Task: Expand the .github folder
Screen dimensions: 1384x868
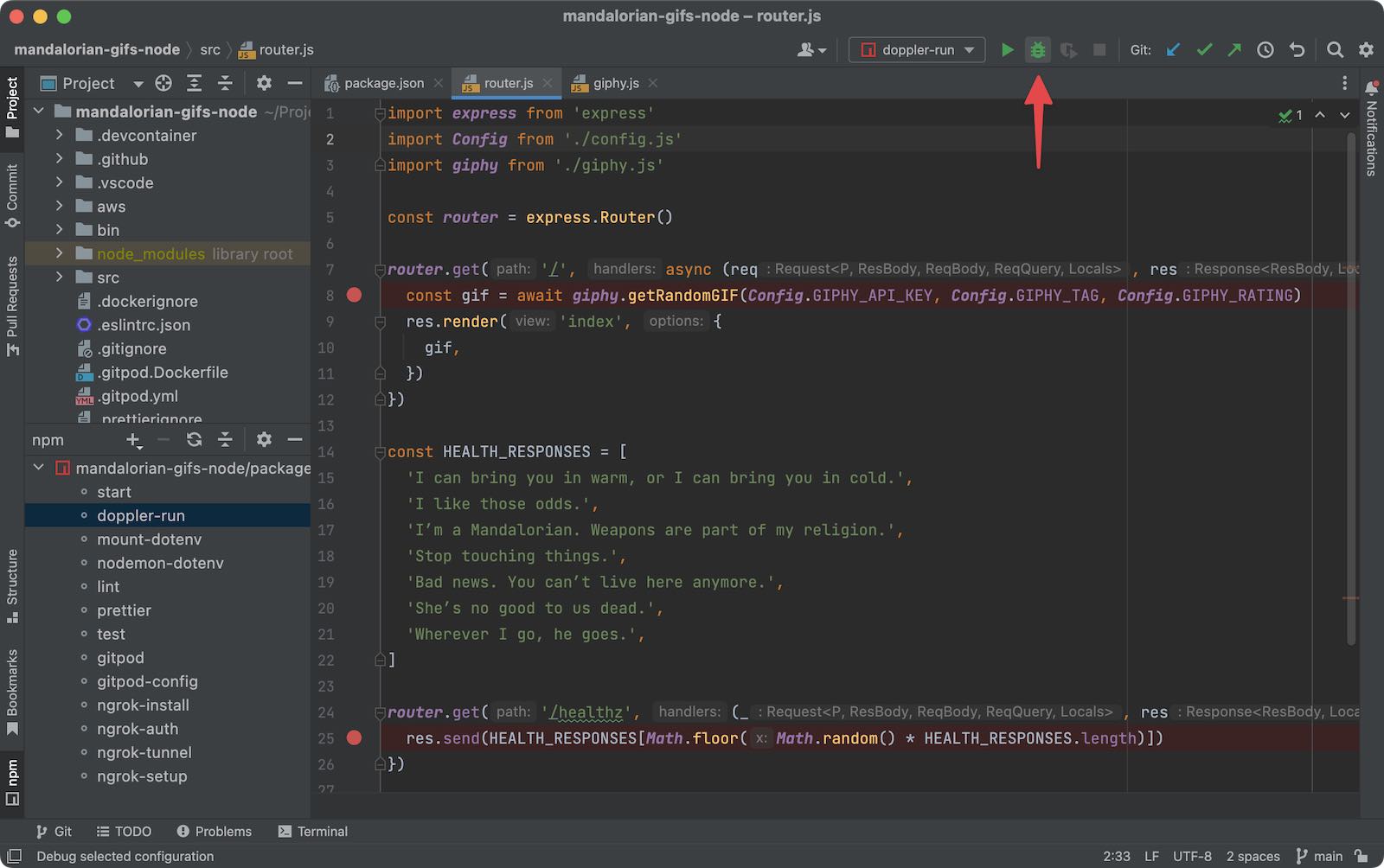Action: (59, 159)
